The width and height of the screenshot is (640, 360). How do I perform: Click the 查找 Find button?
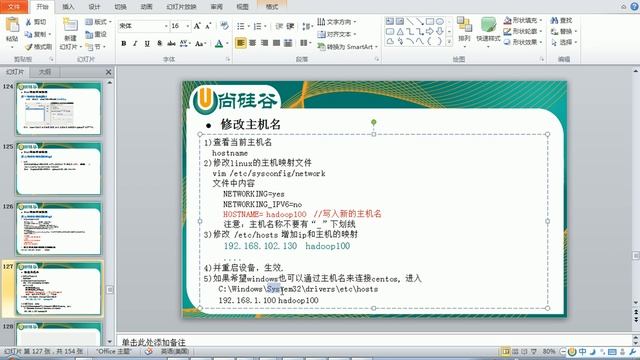click(x=562, y=20)
